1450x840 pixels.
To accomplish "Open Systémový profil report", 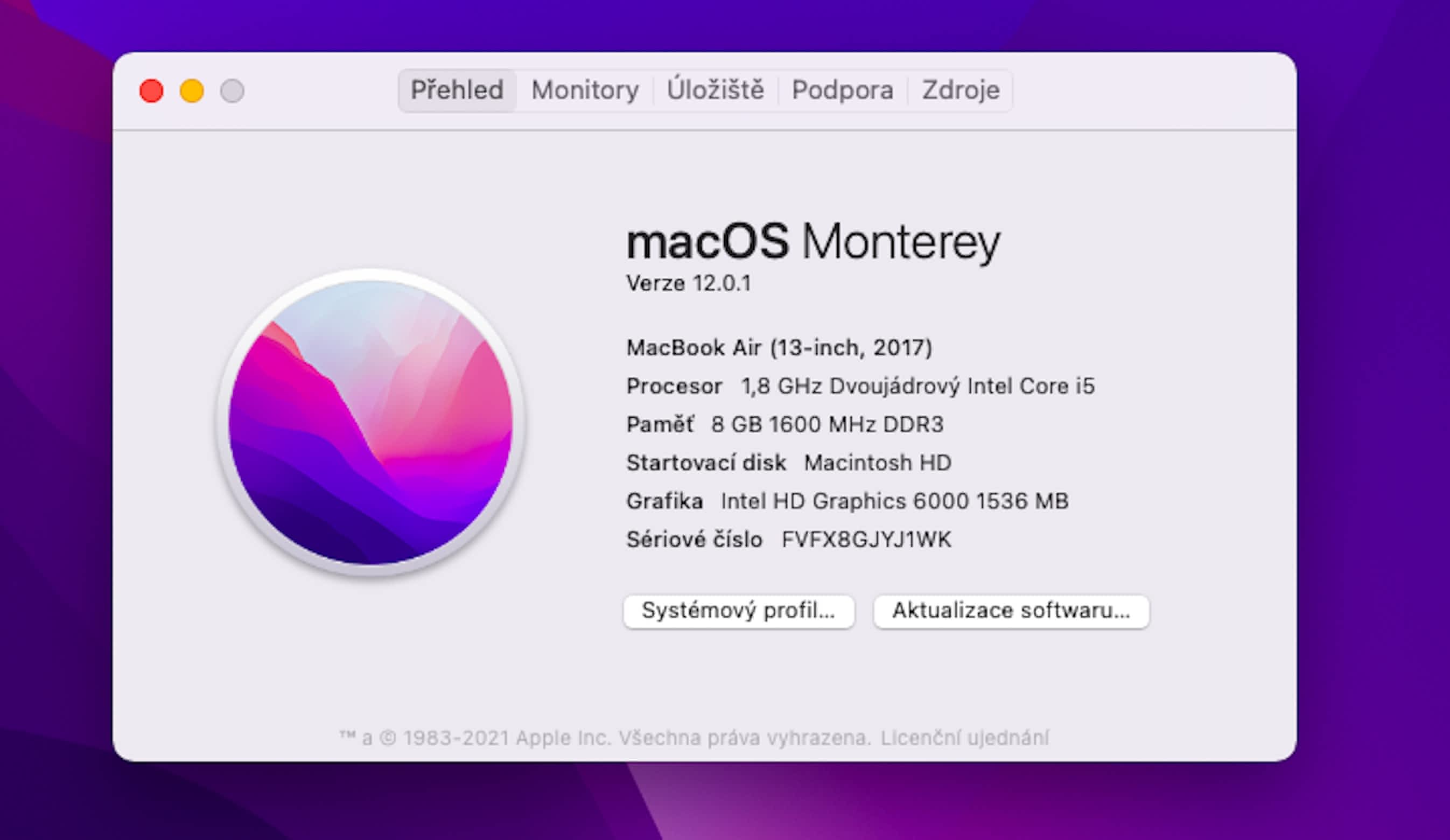I will click(738, 611).
